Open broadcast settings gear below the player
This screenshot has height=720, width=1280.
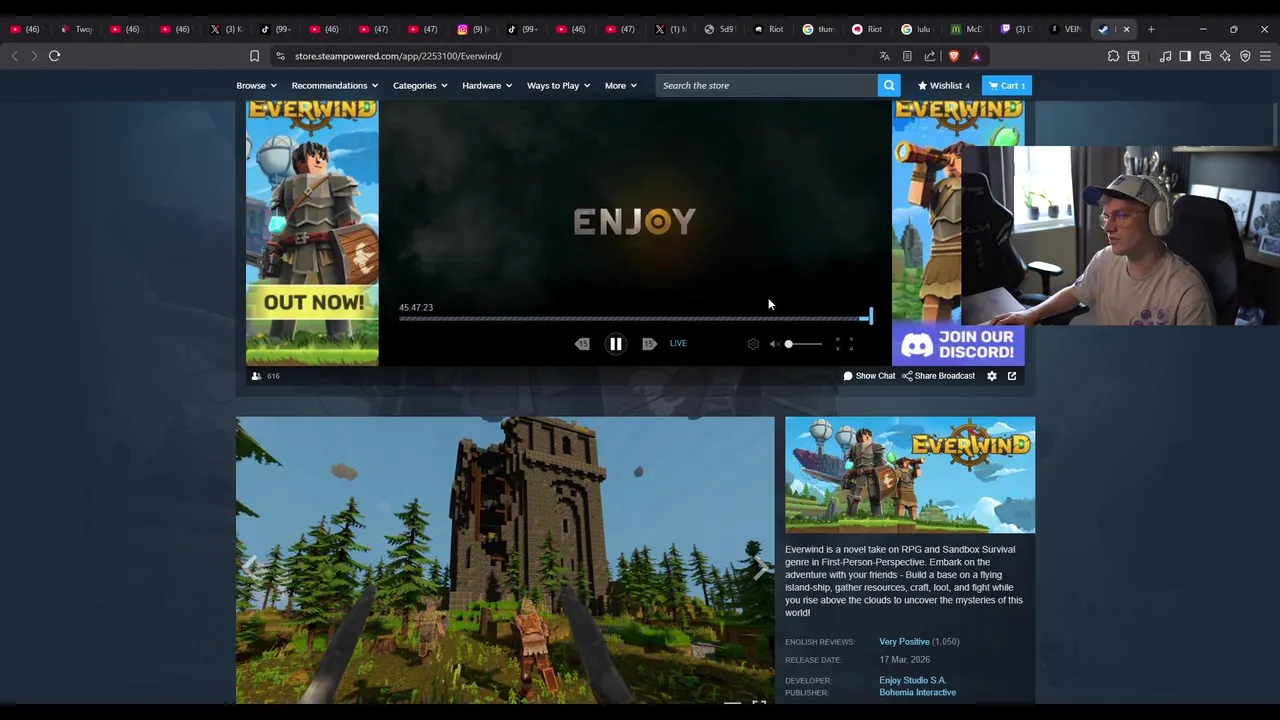(x=992, y=376)
